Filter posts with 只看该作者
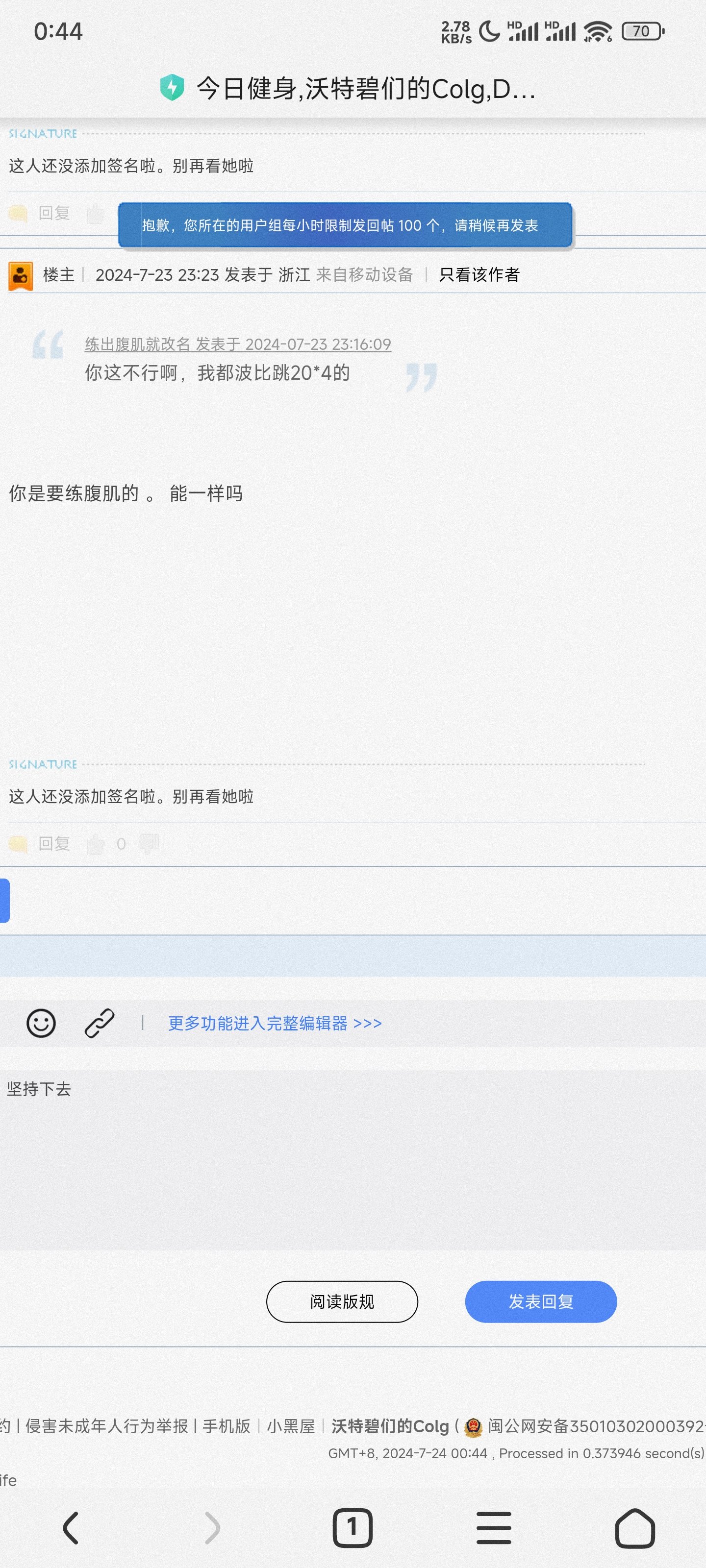Image resolution: width=706 pixels, height=1568 pixels. (x=479, y=275)
